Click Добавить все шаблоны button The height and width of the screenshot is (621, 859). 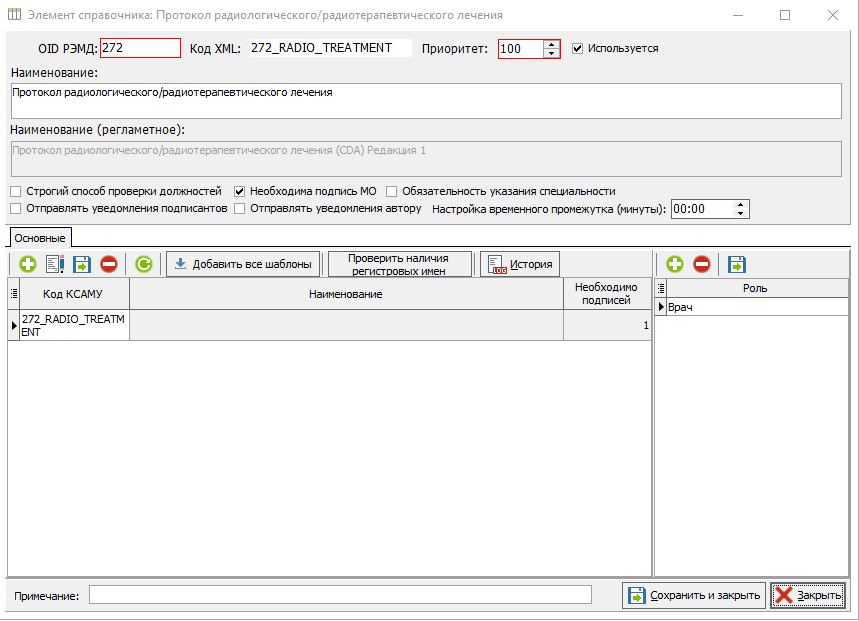point(243,264)
